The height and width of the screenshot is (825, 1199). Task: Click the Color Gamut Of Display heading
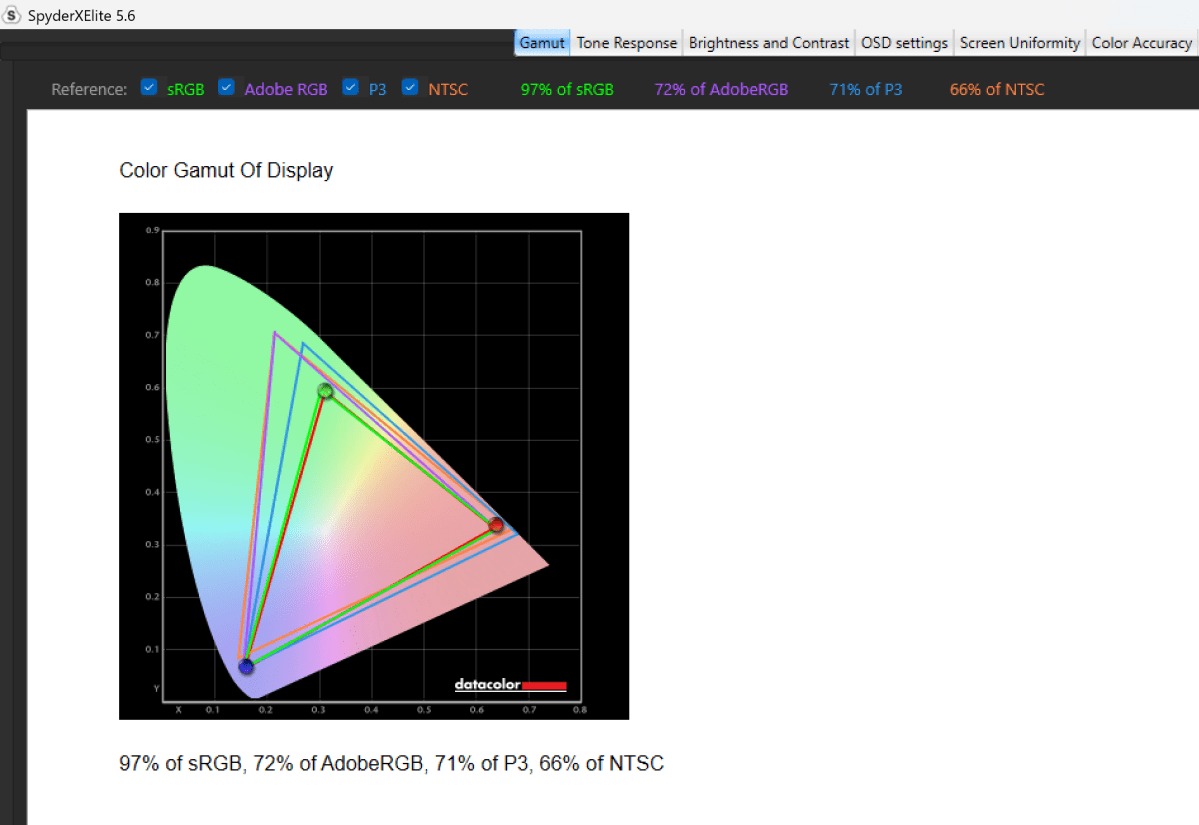tap(226, 170)
